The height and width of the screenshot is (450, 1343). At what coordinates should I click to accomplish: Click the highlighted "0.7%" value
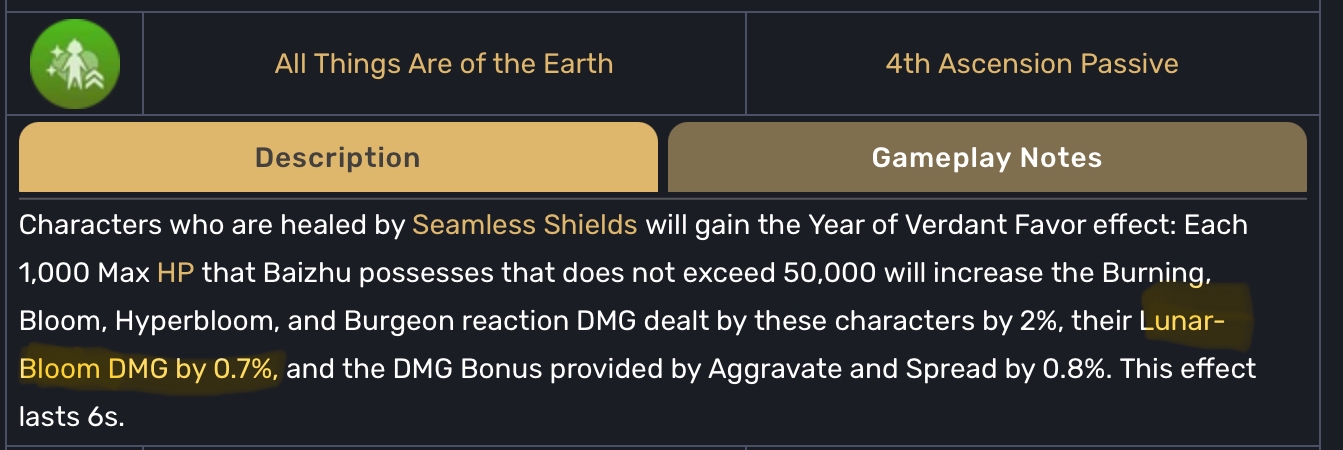point(246,369)
